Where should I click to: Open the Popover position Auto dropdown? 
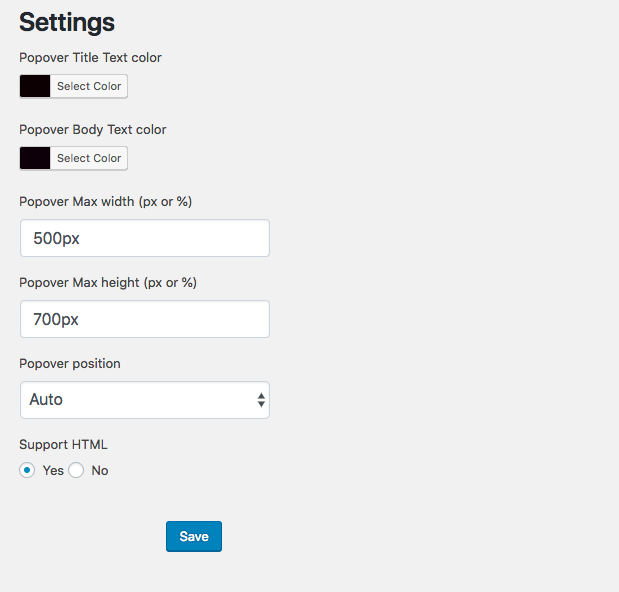(x=144, y=400)
